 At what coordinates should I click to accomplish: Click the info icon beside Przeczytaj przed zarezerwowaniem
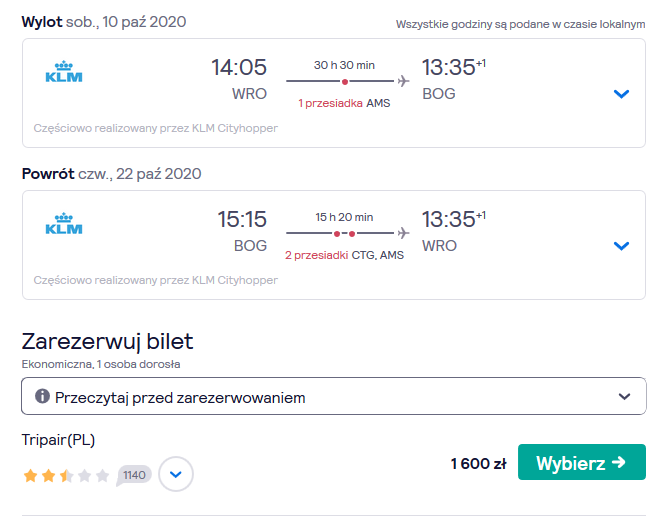coord(42,396)
